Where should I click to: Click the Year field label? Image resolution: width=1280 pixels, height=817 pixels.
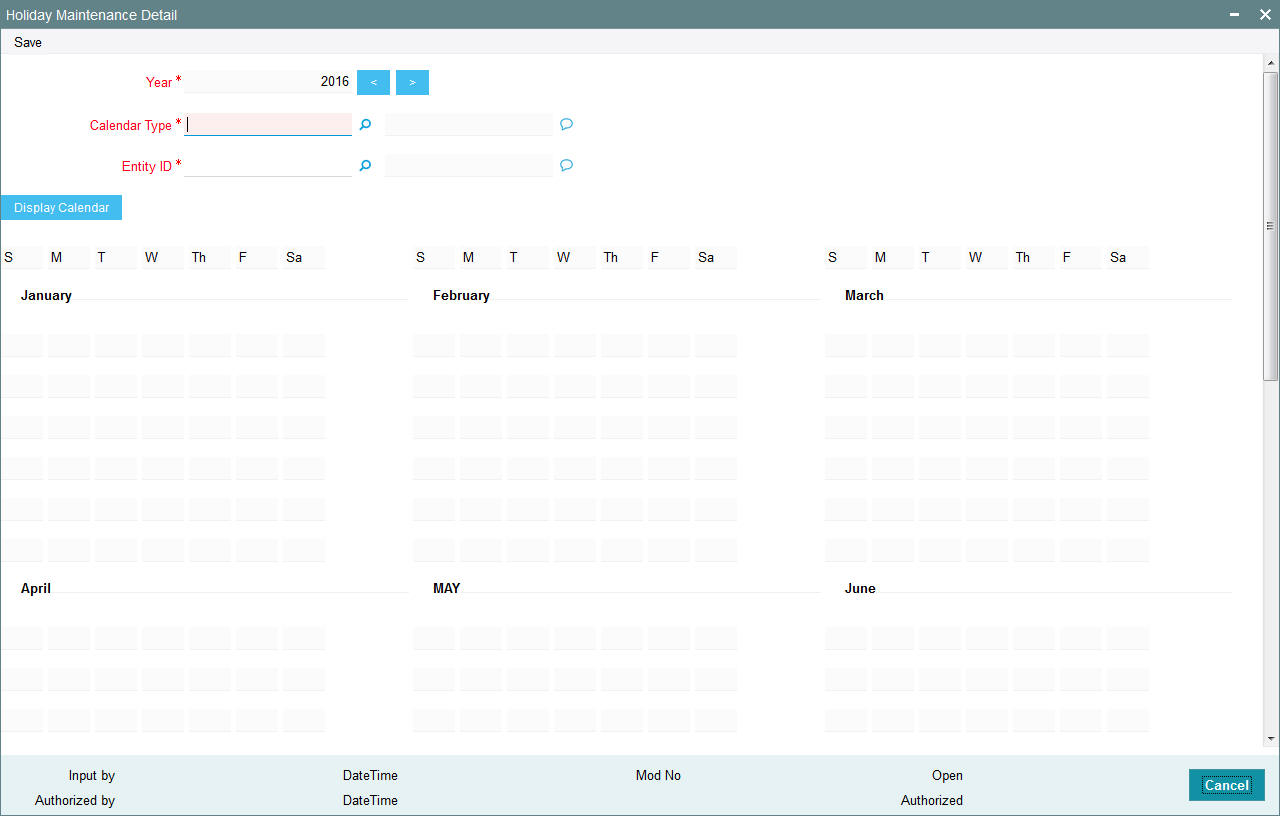pos(159,83)
